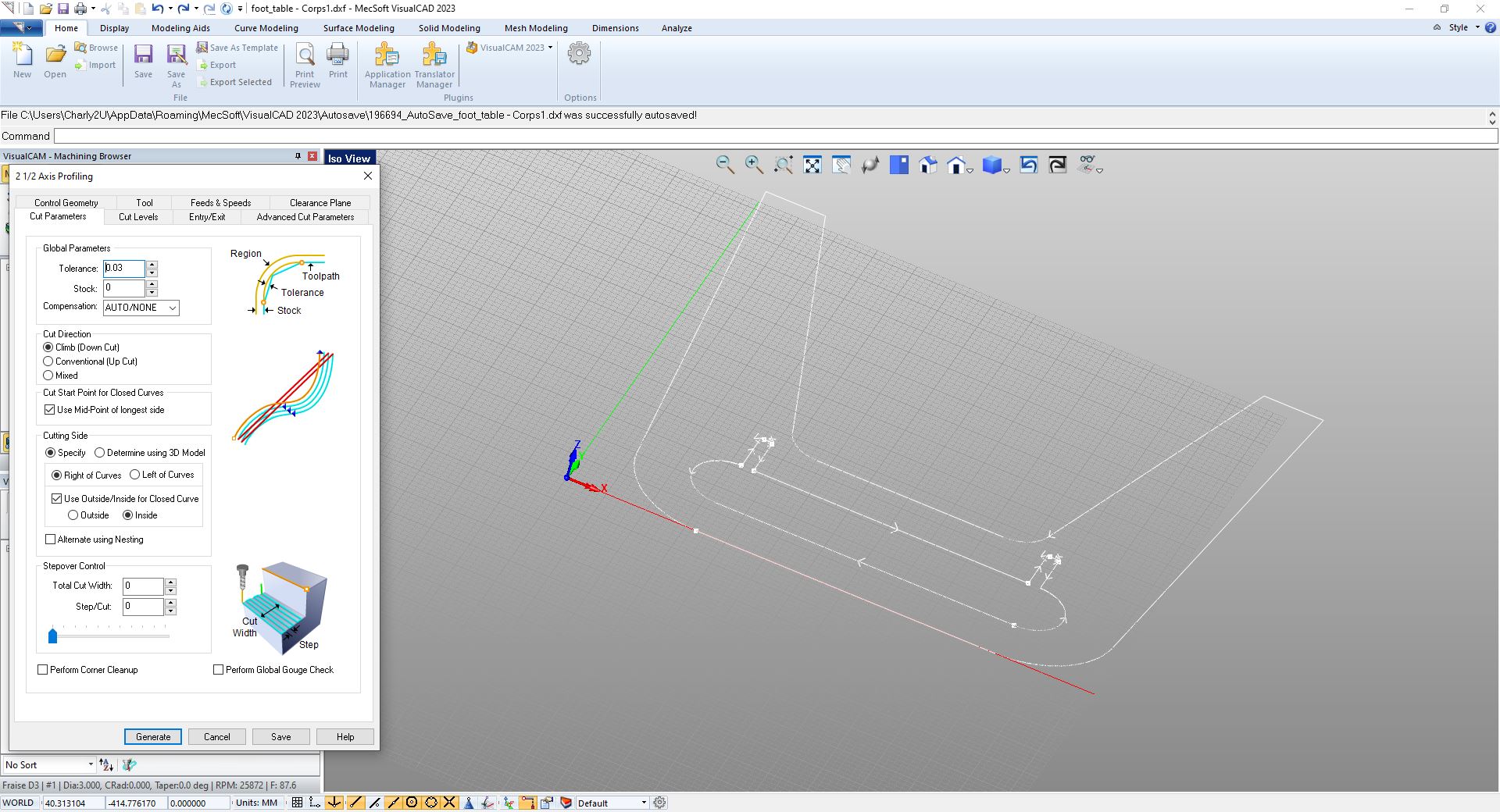Click the Zoom In magnifier in viewport toolbar
Screen dimensions: 1500x812
click(754, 165)
